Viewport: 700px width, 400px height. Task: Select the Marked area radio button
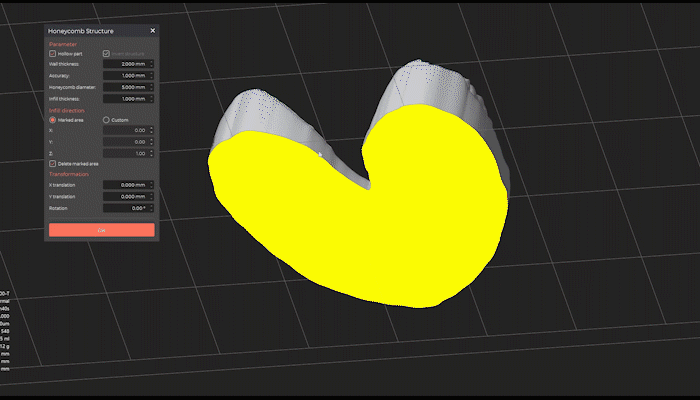[x=53, y=120]
